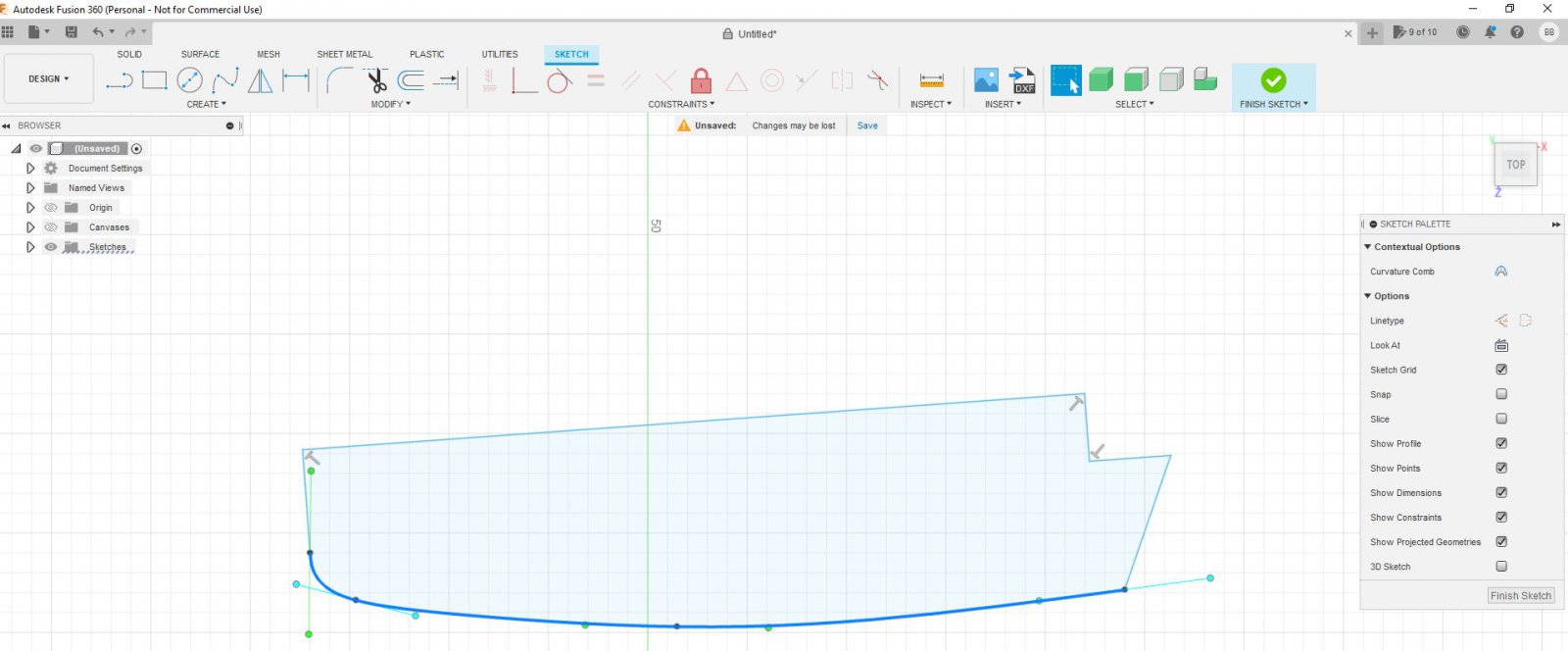Click the Curvature Comb icon

tap(1500, 272)
